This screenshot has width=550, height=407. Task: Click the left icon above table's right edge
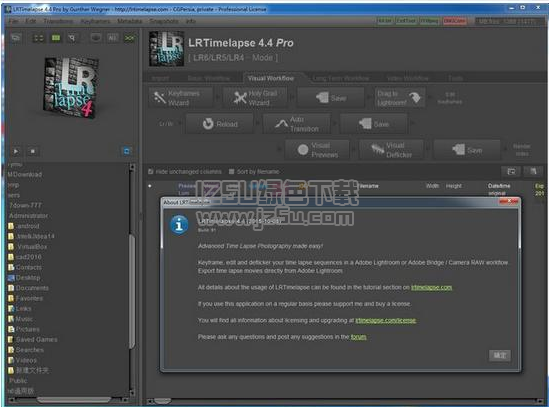[x=511, y=171]
